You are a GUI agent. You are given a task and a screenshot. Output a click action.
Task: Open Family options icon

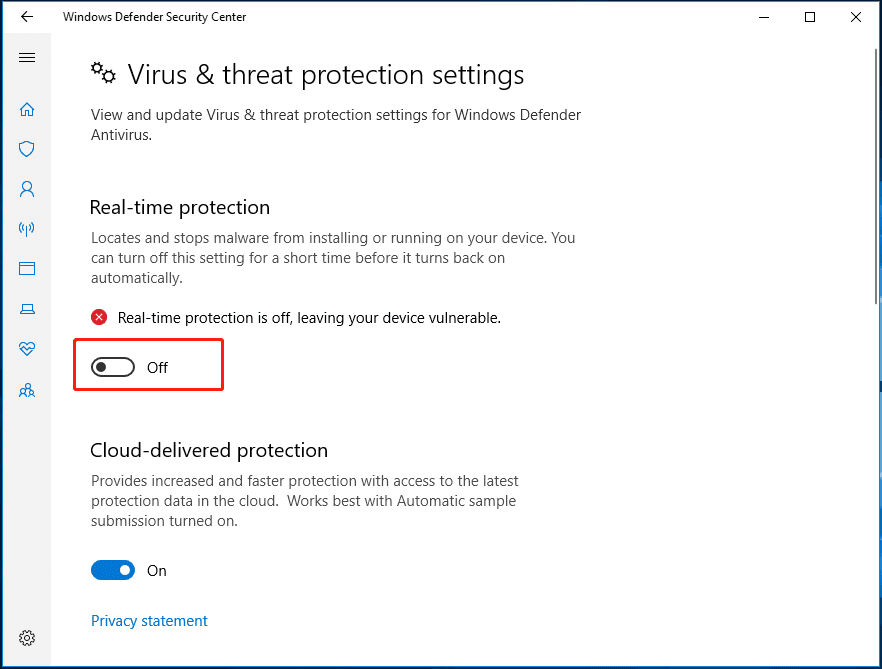click(x=27, y=390)
